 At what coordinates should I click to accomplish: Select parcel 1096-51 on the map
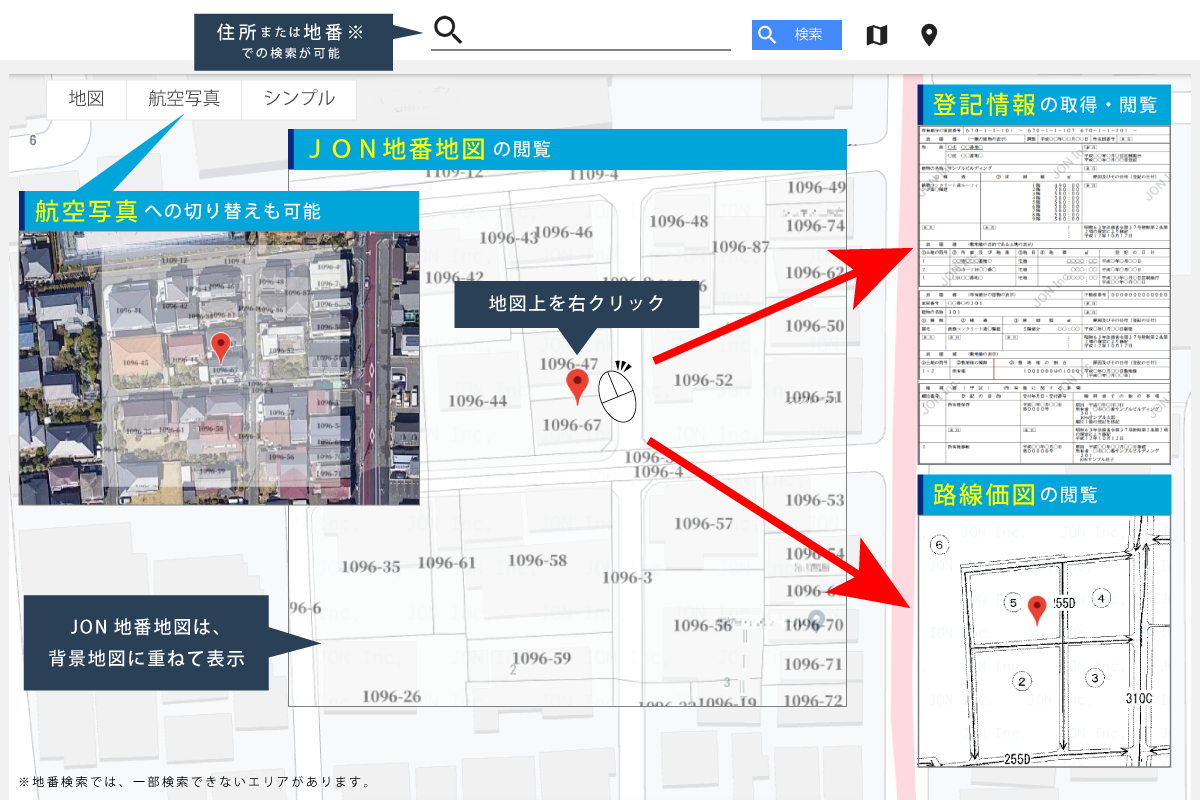tap(815, 397)
